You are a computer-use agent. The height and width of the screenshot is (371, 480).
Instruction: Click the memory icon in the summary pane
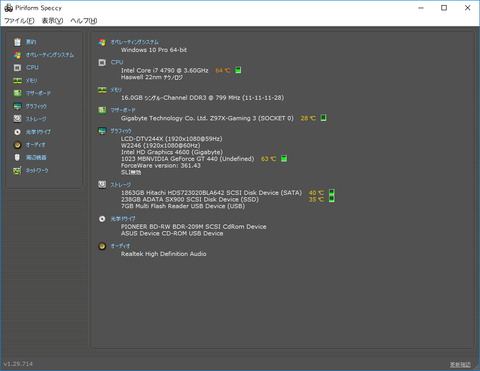pyautogui.click(x=102, y=90)
